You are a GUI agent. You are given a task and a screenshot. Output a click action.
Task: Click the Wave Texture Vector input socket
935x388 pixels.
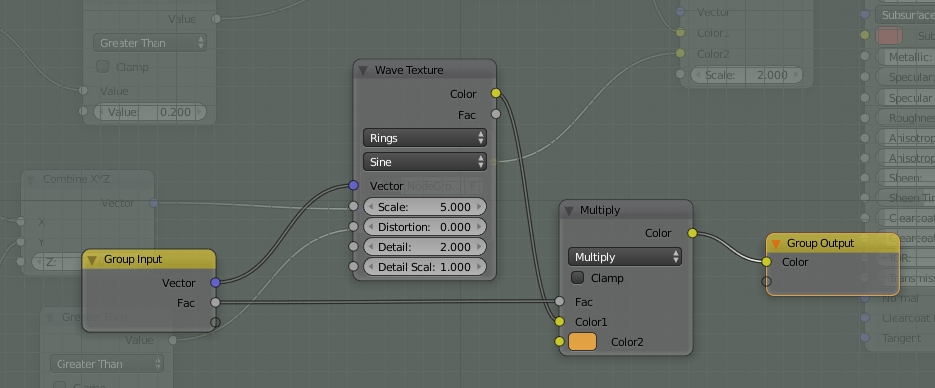click(x=354, y=186)
